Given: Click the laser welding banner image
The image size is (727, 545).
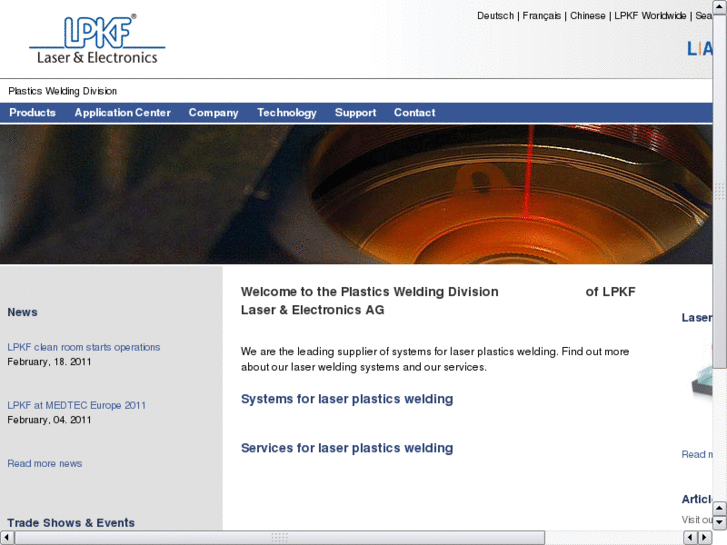Looking at the screenshot, I should tap(356, 194).
